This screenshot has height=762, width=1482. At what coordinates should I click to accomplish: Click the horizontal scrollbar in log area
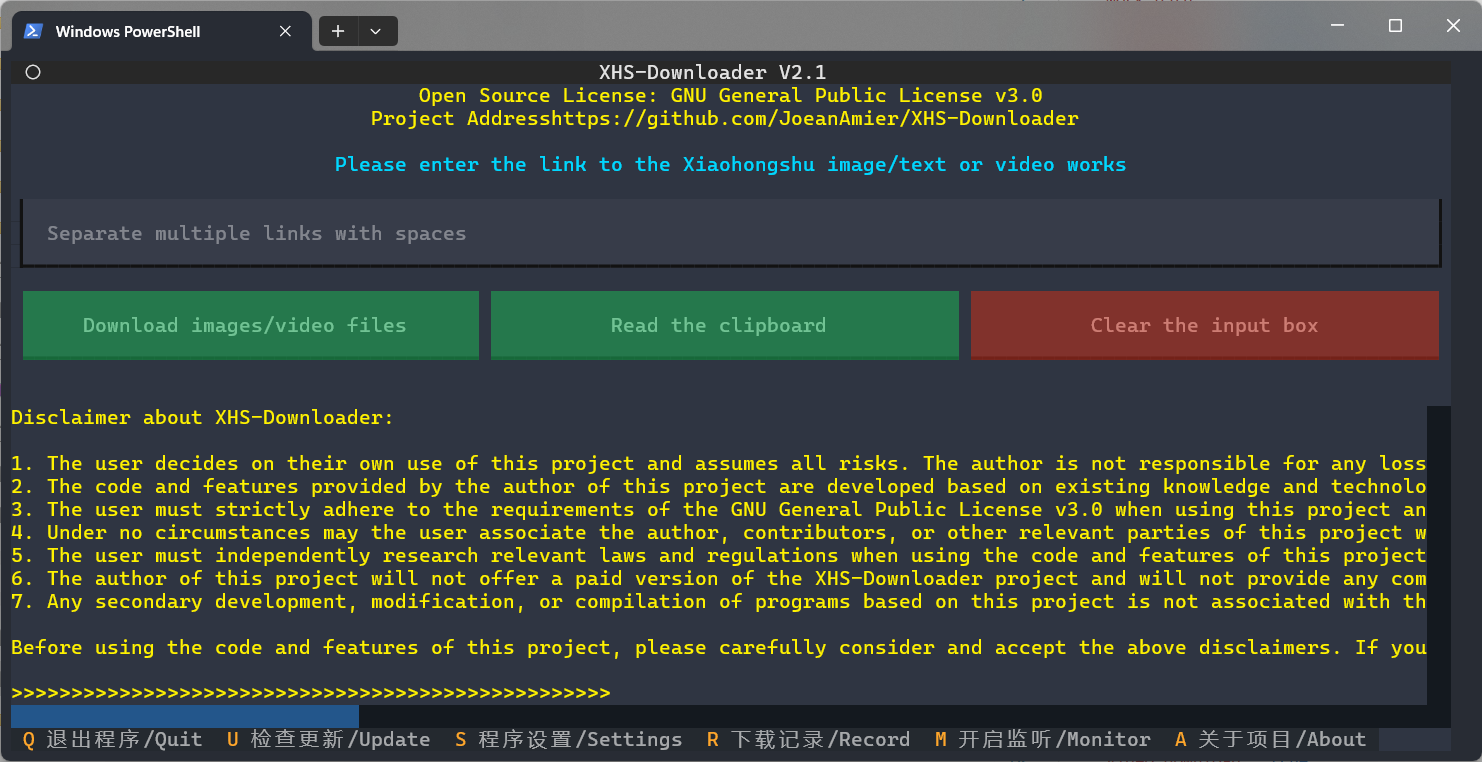[x=185, y=716]
